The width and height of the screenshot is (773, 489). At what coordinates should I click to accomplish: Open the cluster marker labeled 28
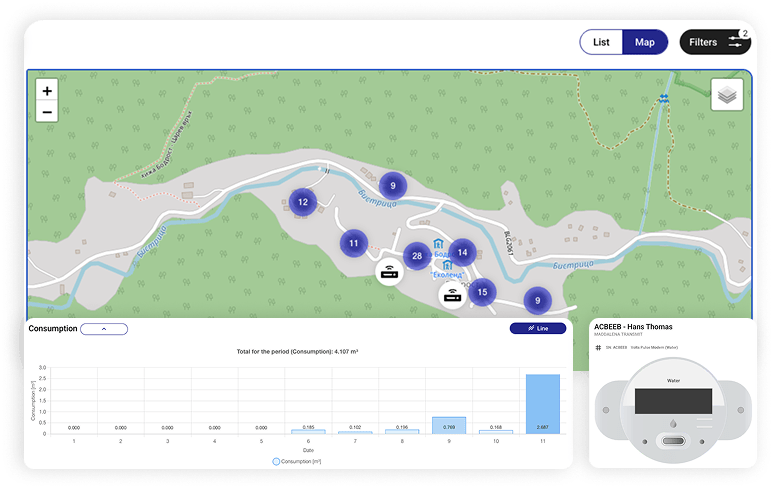pyautogui.click(x=417, y=256)
